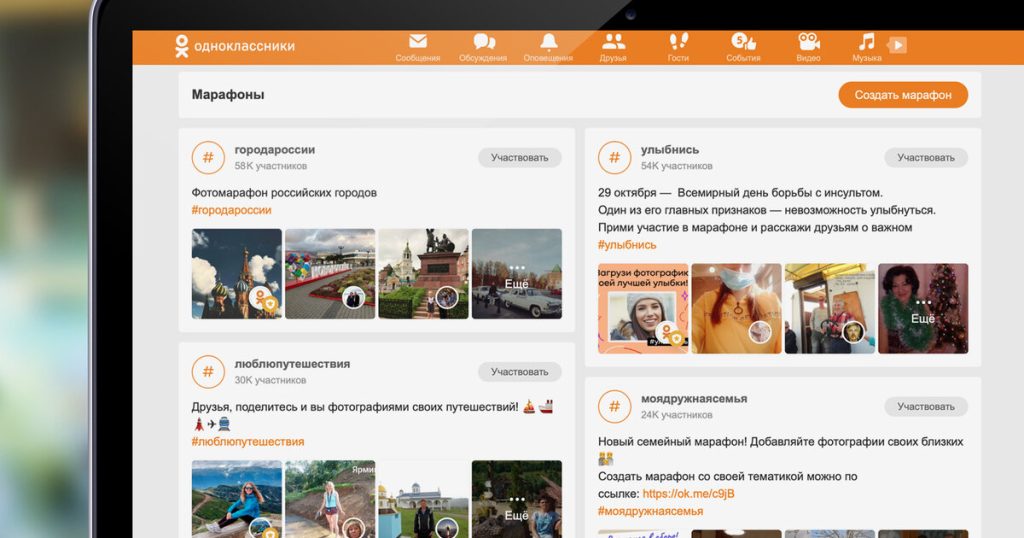Click Участвовать for моядружнаясемья

[x=926, y=406]
